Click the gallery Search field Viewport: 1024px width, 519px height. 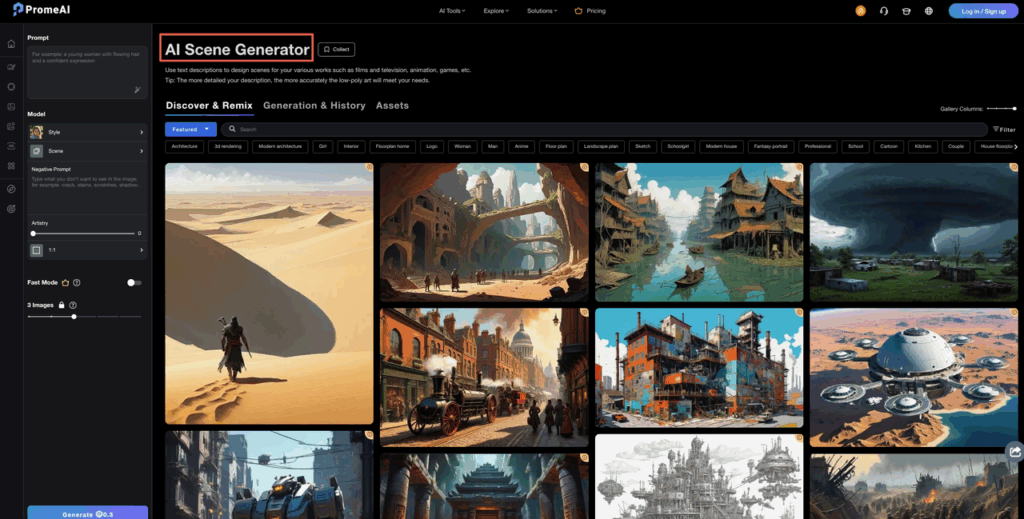pyautogui.click(x=604, y=129)
